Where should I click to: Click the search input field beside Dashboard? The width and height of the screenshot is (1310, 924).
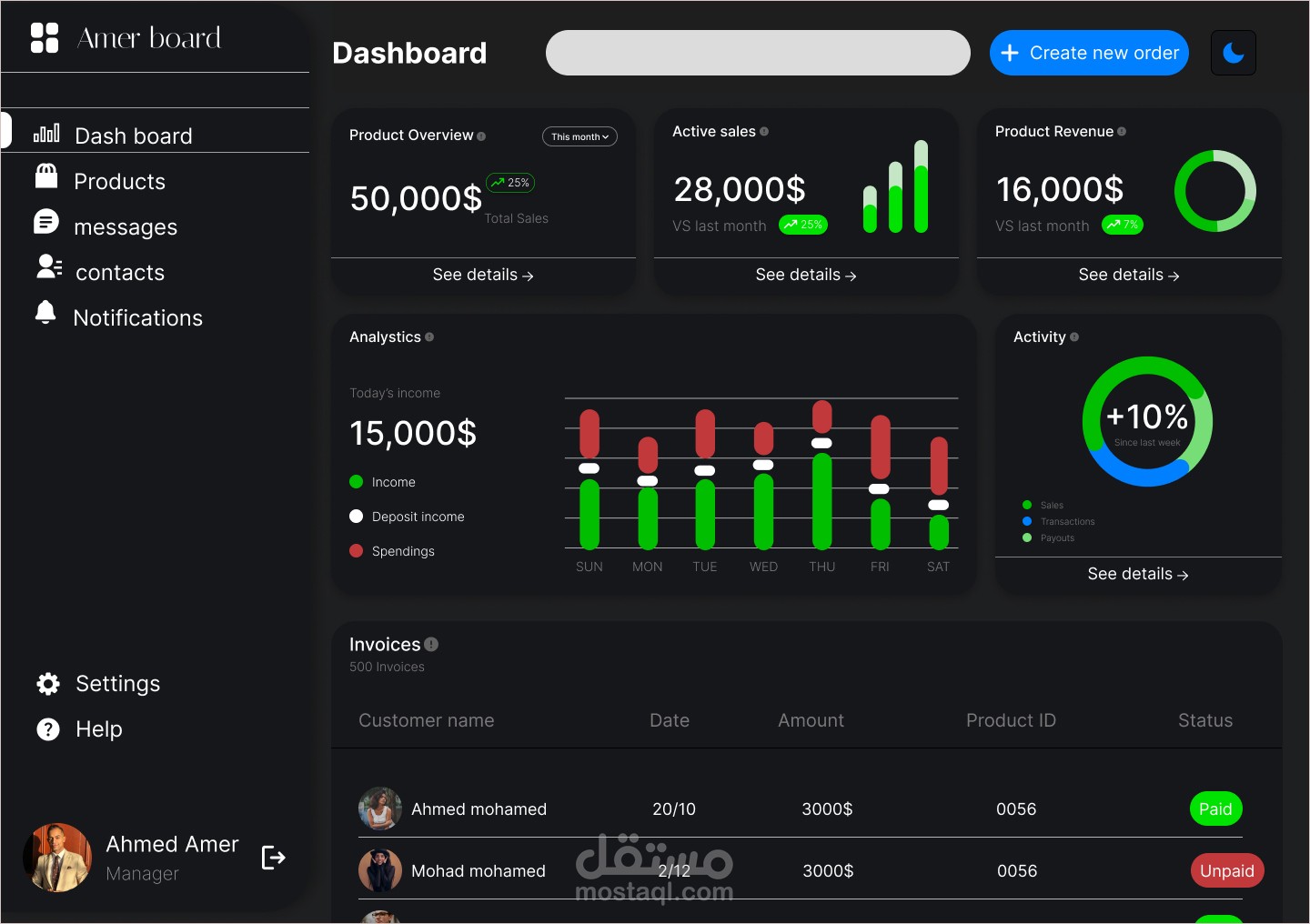(x=758, y=53)
